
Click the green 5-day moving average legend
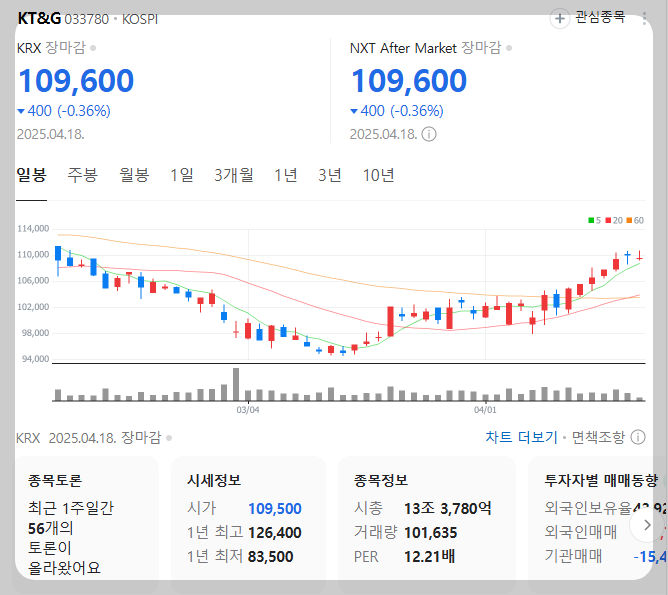[594, 220]
